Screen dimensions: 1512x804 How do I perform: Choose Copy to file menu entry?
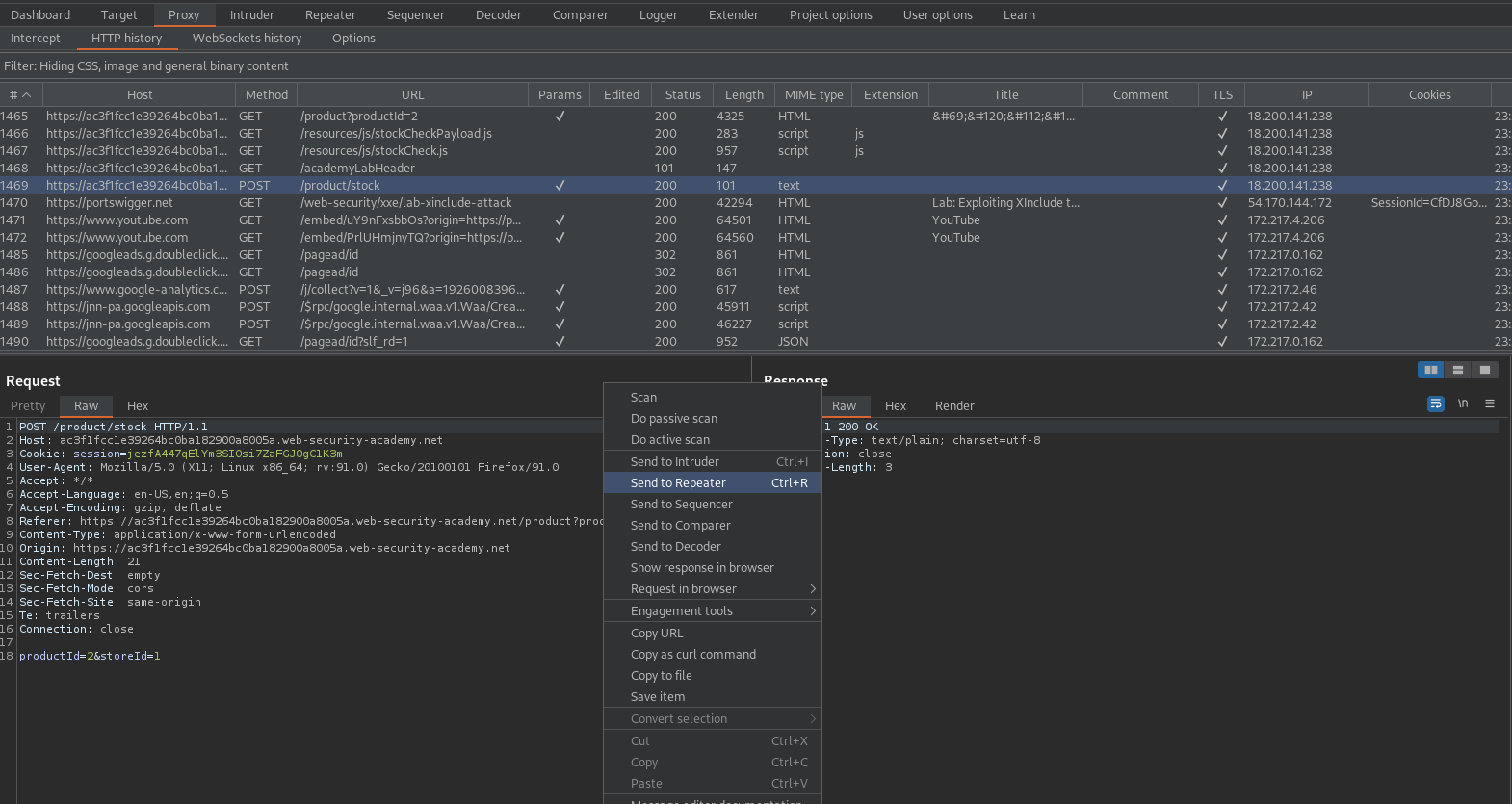713,676
